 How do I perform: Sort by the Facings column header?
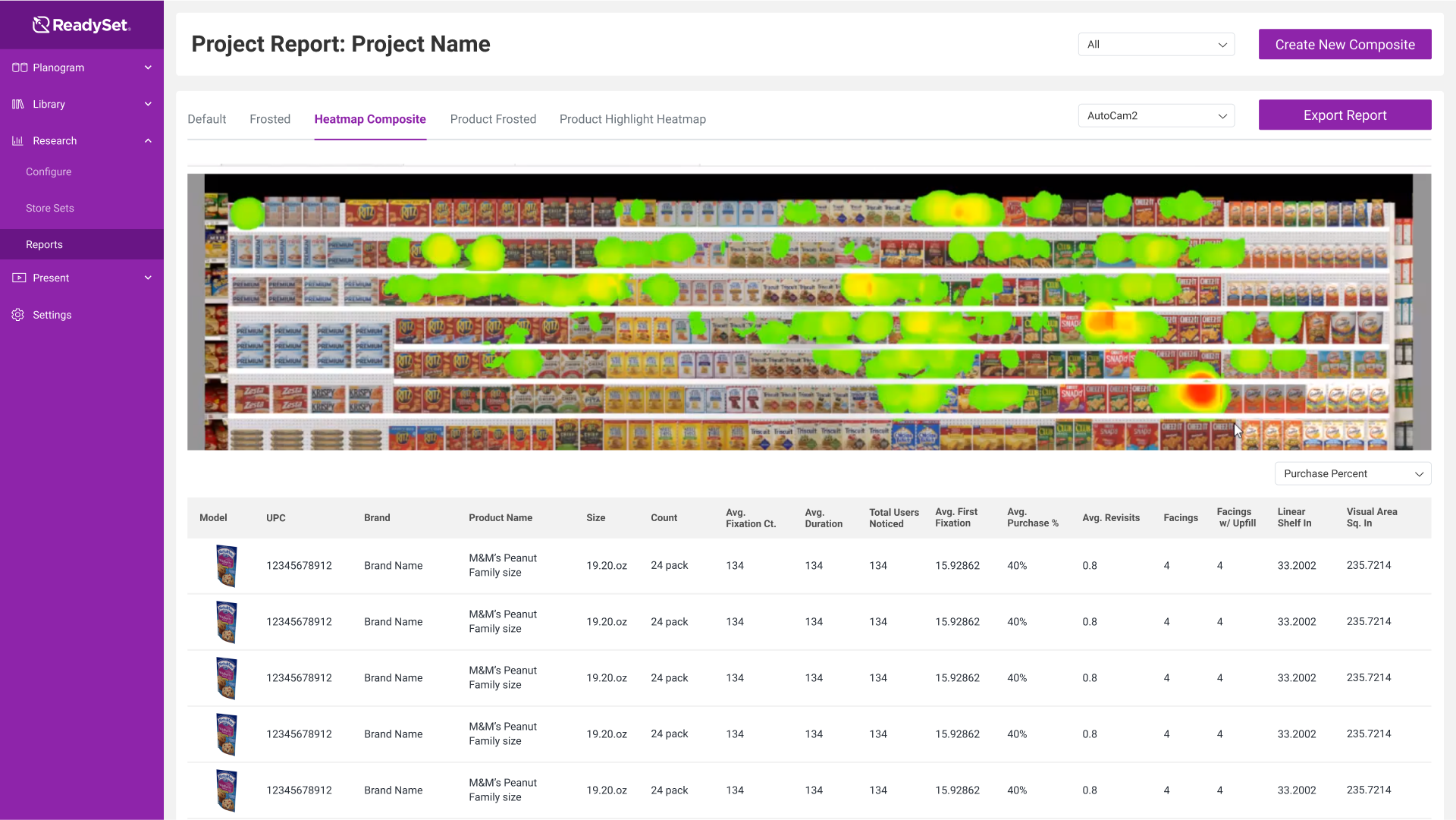pyautogui.click(x=1181, y=517)
